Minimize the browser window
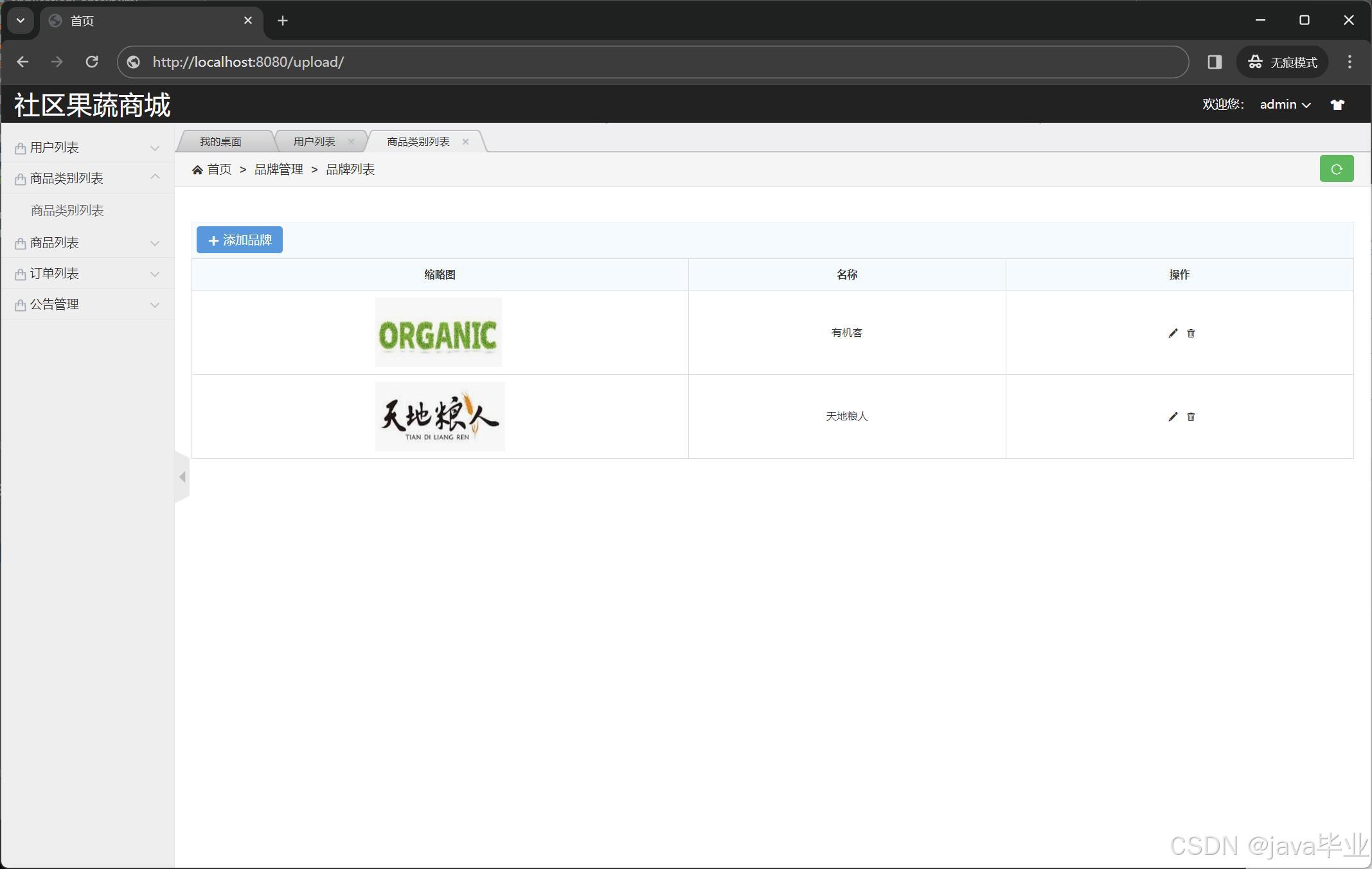This screenshot has height=869, width=1372. point(1260,21)
